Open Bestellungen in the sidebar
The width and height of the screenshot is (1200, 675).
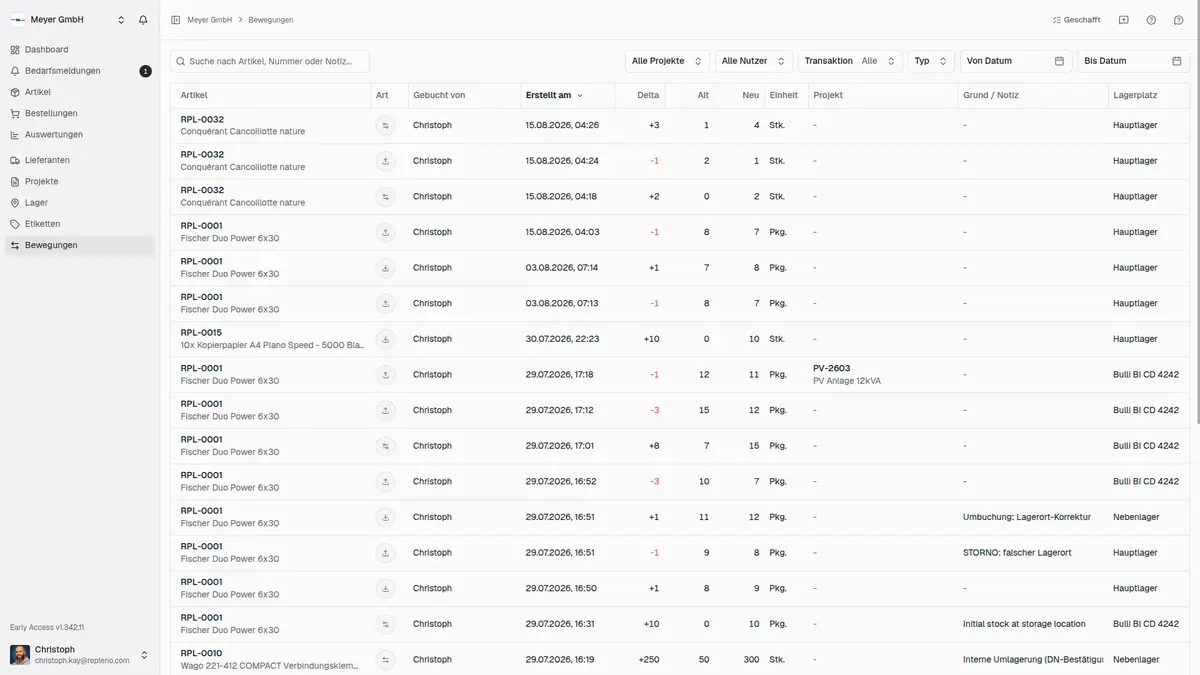click(x=80, y=113)
